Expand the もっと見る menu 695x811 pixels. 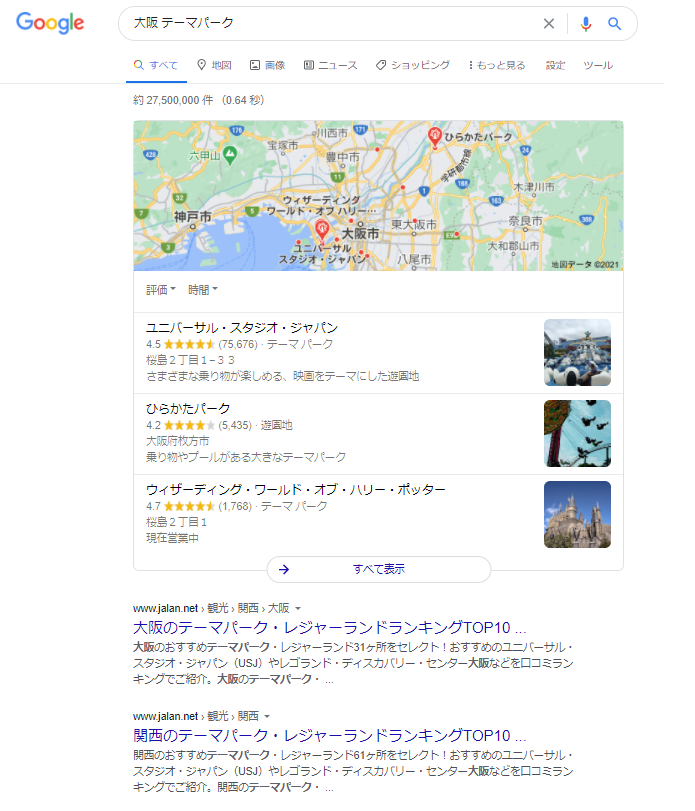tap(496, 65)
